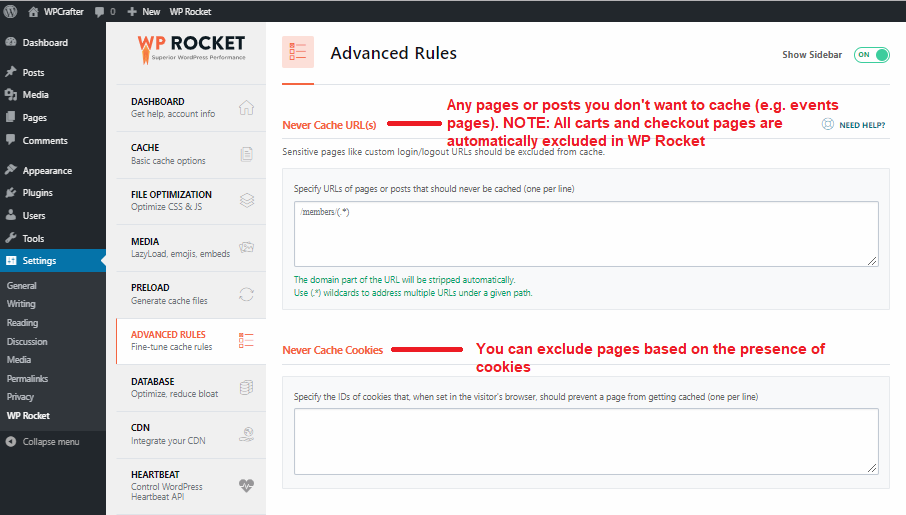Open Discussion settings submenu

[x=27, y=342]
